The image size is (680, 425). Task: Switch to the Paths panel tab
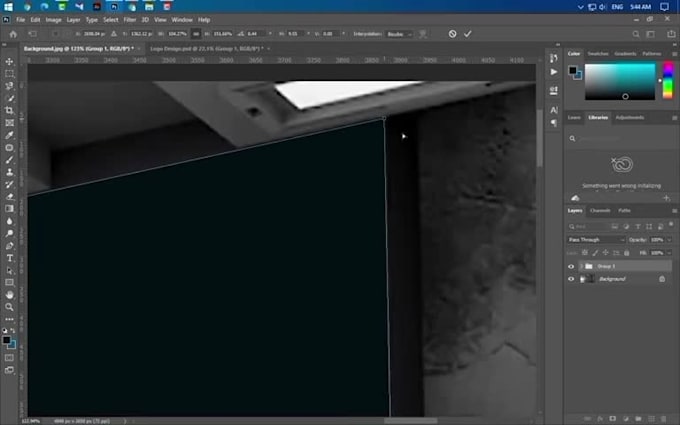(624, 211)
